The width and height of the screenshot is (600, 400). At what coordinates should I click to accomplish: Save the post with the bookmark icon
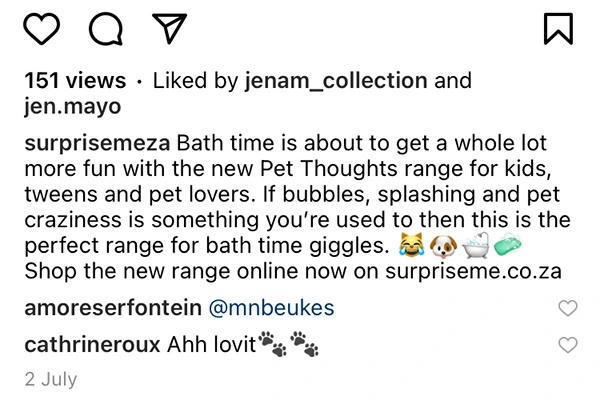click(557, 29)
